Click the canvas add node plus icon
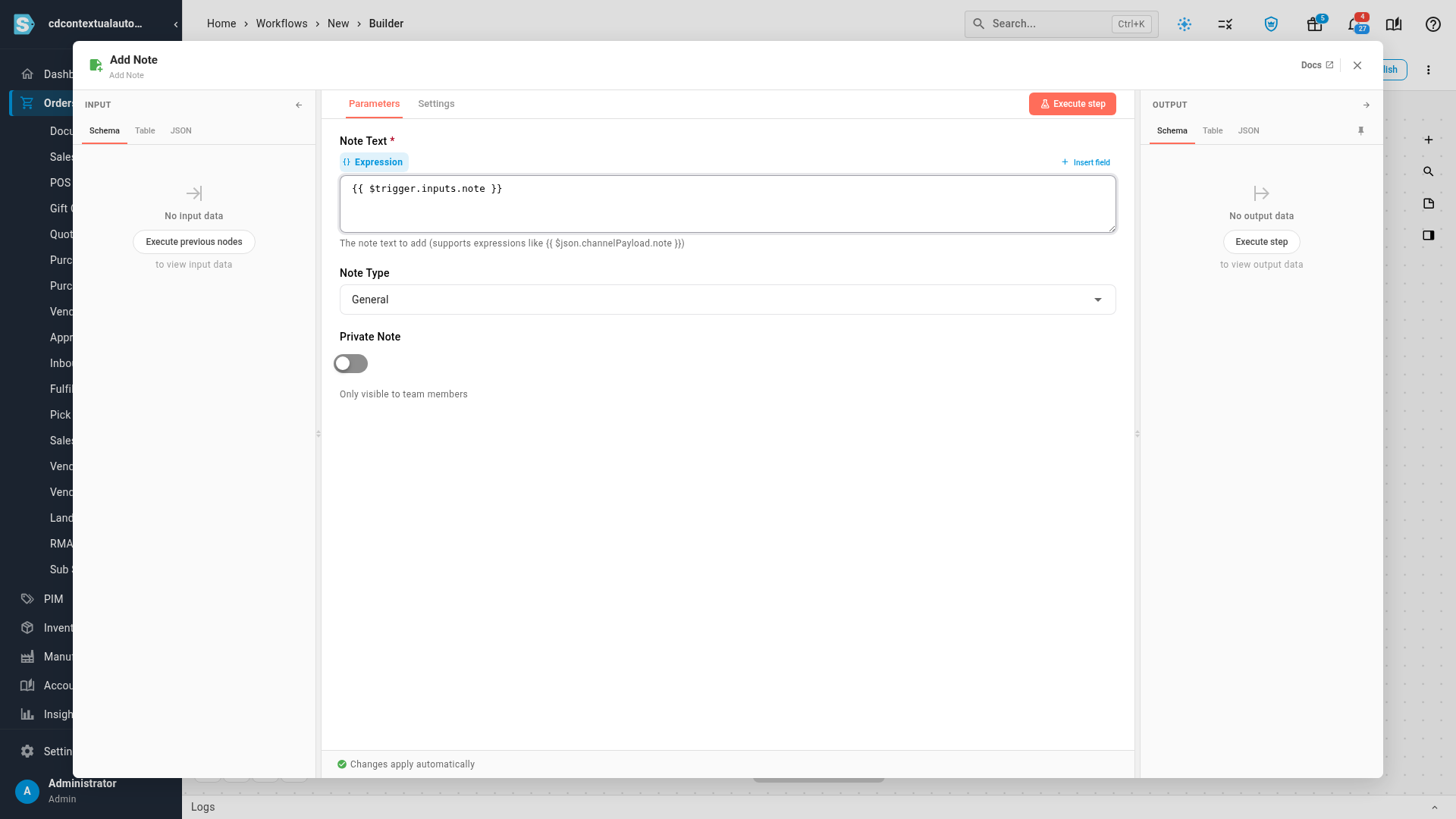The height and width of the screenshot is (819, 1456). click(1428, 140)
